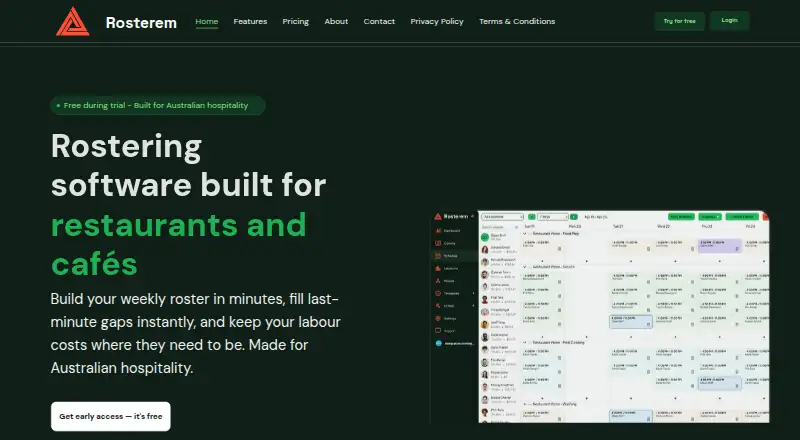The image size is (800, 440).
Task: Go to the Features page
Action: tap(250, 21)
